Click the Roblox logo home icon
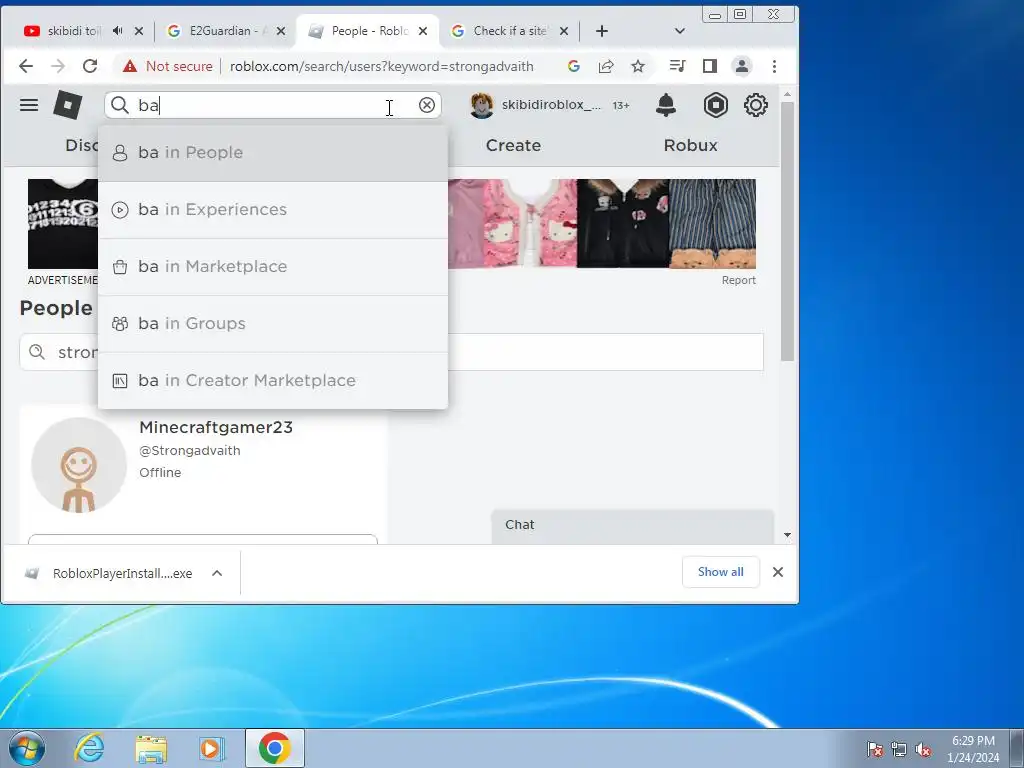The width and height of the screenshot is (1024, 768). (x=68, y=105)
